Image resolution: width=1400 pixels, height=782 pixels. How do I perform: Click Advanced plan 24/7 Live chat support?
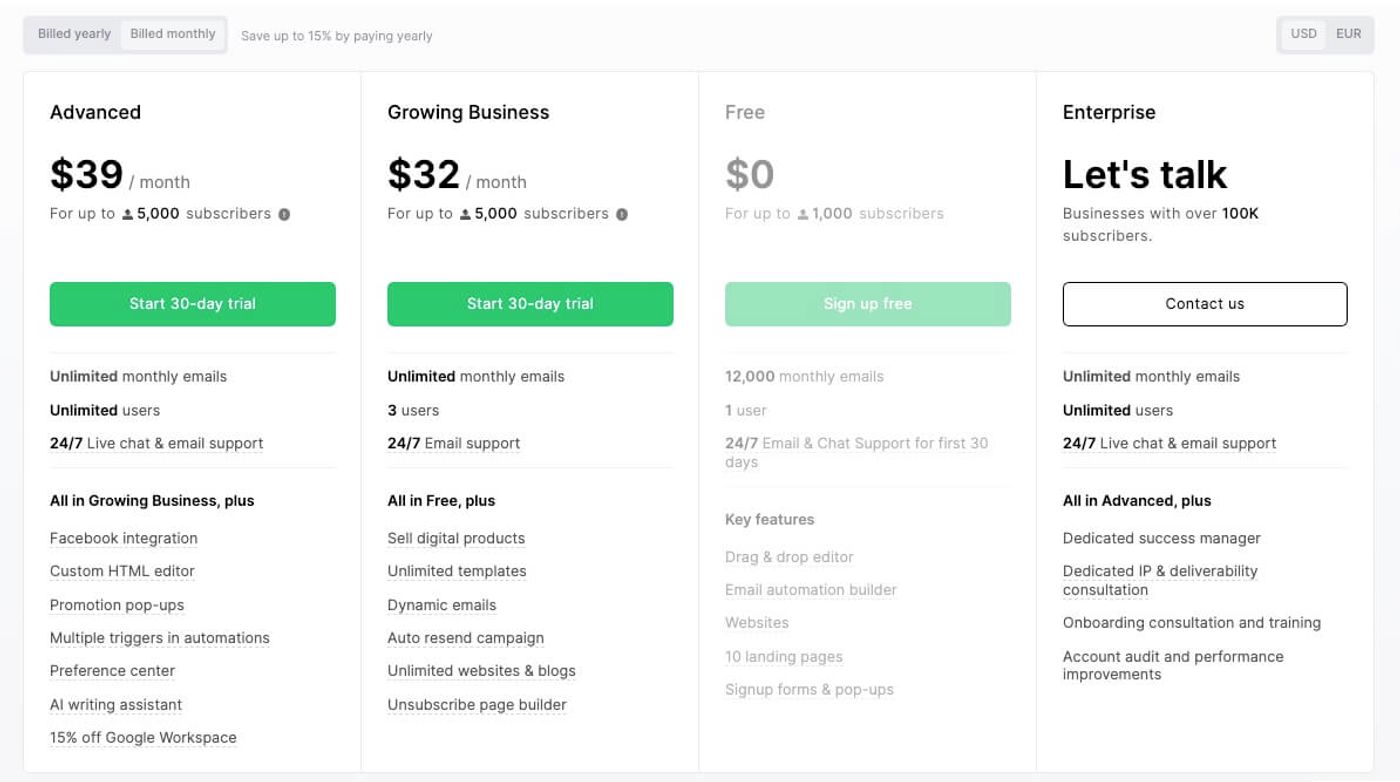click(157, 443)
